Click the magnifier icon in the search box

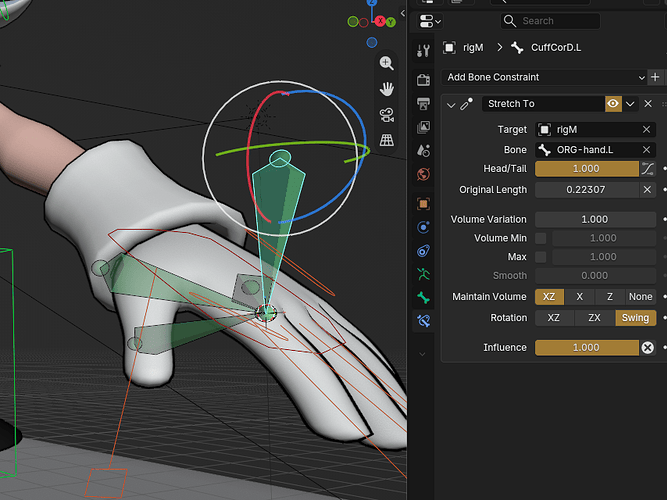(x=509, y=20)
